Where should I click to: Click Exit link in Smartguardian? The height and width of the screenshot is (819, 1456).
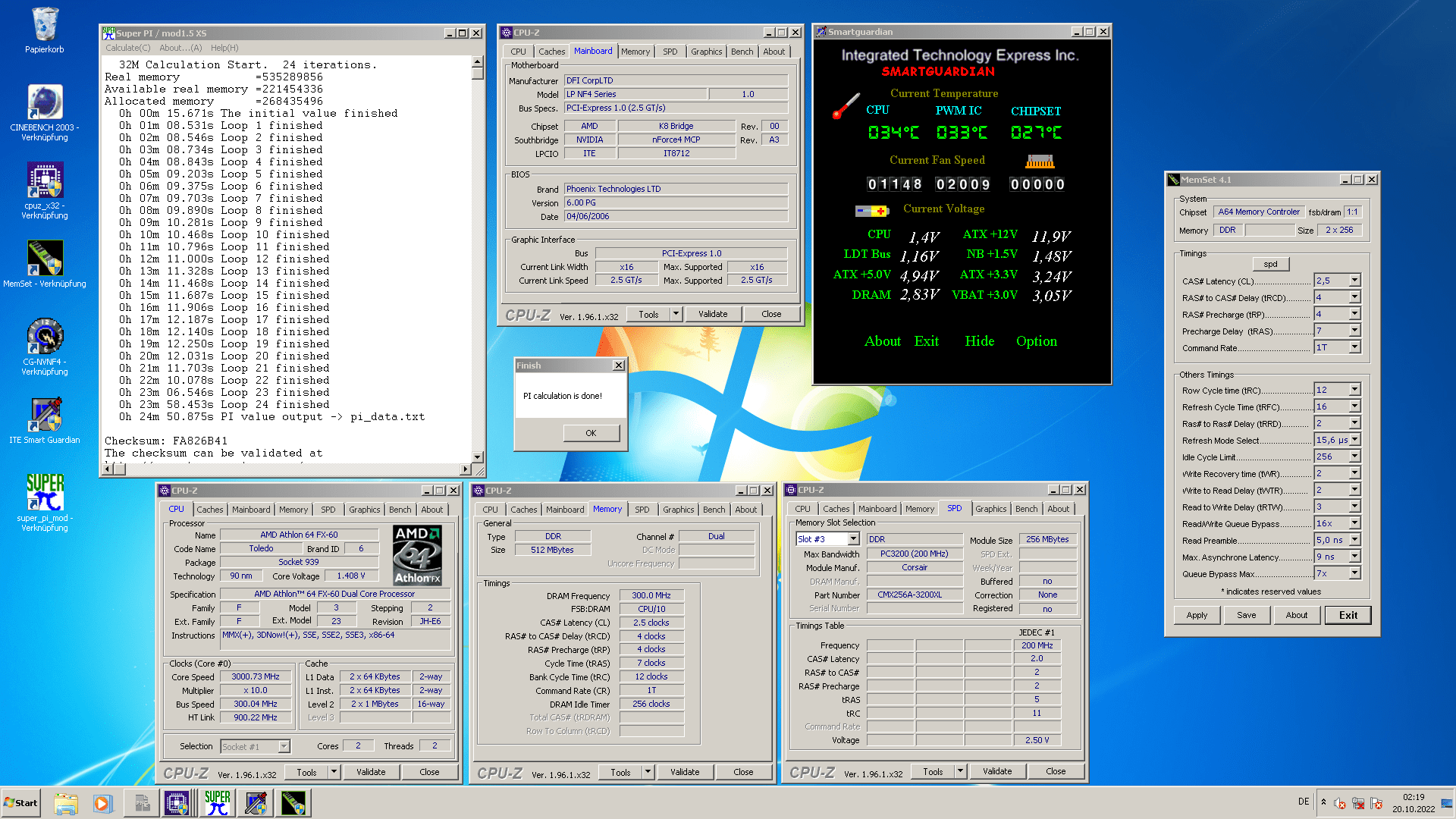tap(926, 341)
